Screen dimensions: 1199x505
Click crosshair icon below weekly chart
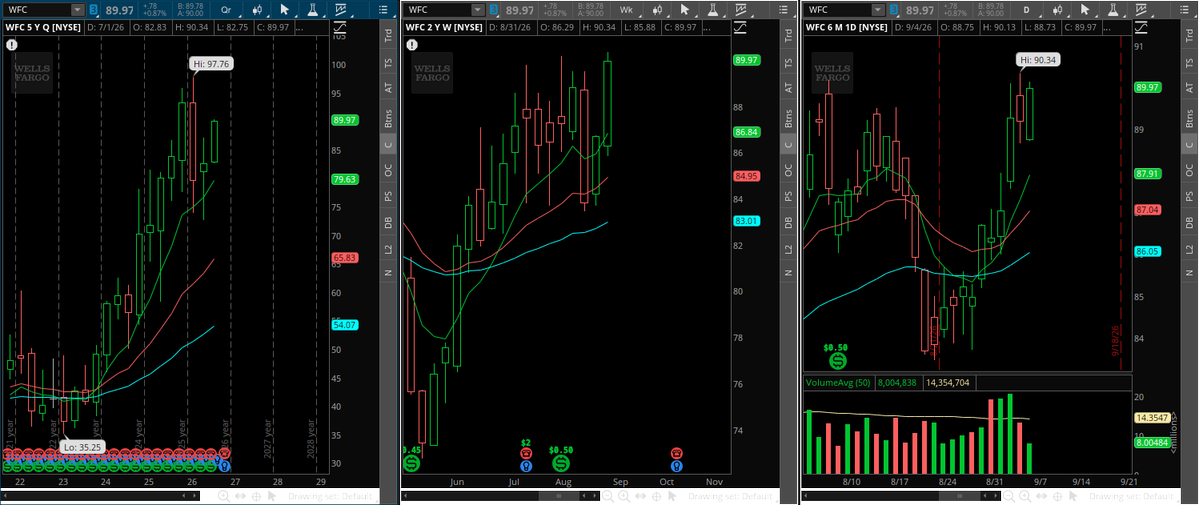654,496
